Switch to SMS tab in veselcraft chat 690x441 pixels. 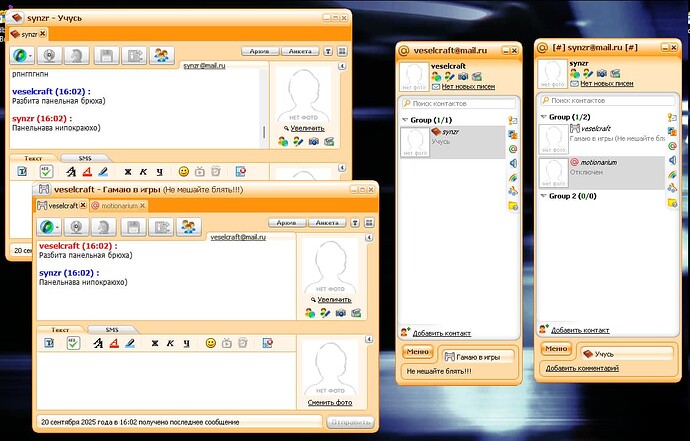click(x=112, y=329)
